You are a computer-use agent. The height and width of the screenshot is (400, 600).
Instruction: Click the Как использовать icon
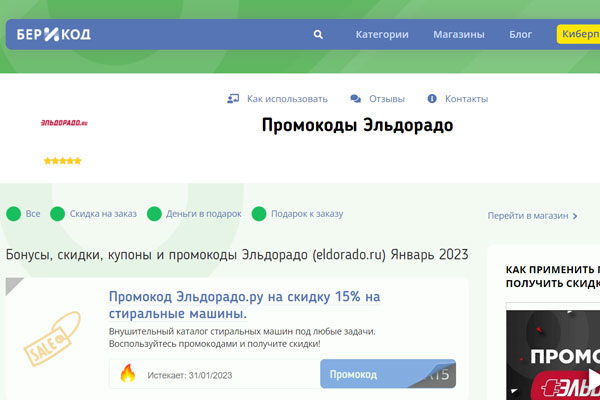pos(233,99)
